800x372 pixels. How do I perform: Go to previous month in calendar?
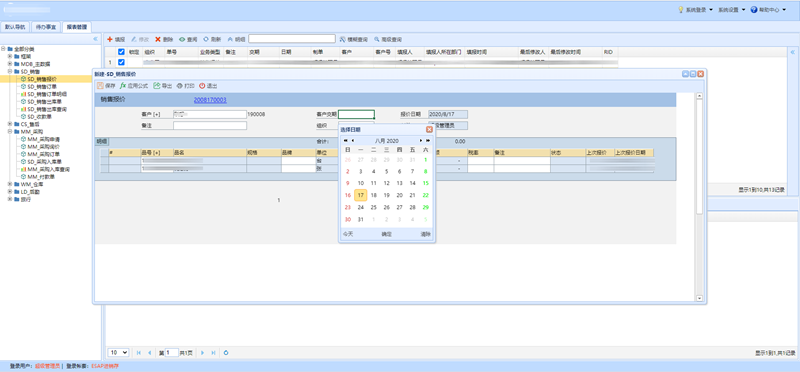(353, 140)
